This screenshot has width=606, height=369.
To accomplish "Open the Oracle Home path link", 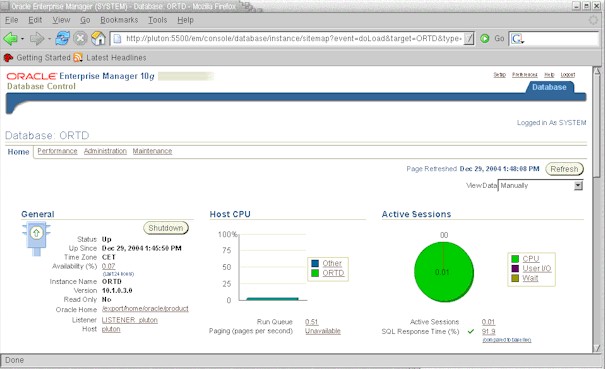I will tap(145, 309).
